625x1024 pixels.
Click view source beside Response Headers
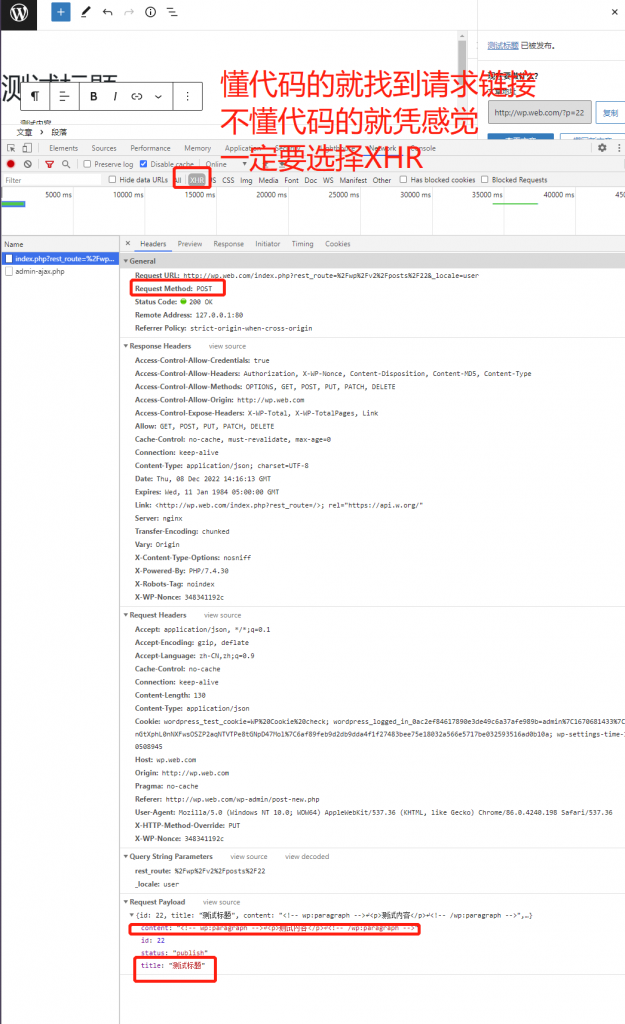coord(227,346)
